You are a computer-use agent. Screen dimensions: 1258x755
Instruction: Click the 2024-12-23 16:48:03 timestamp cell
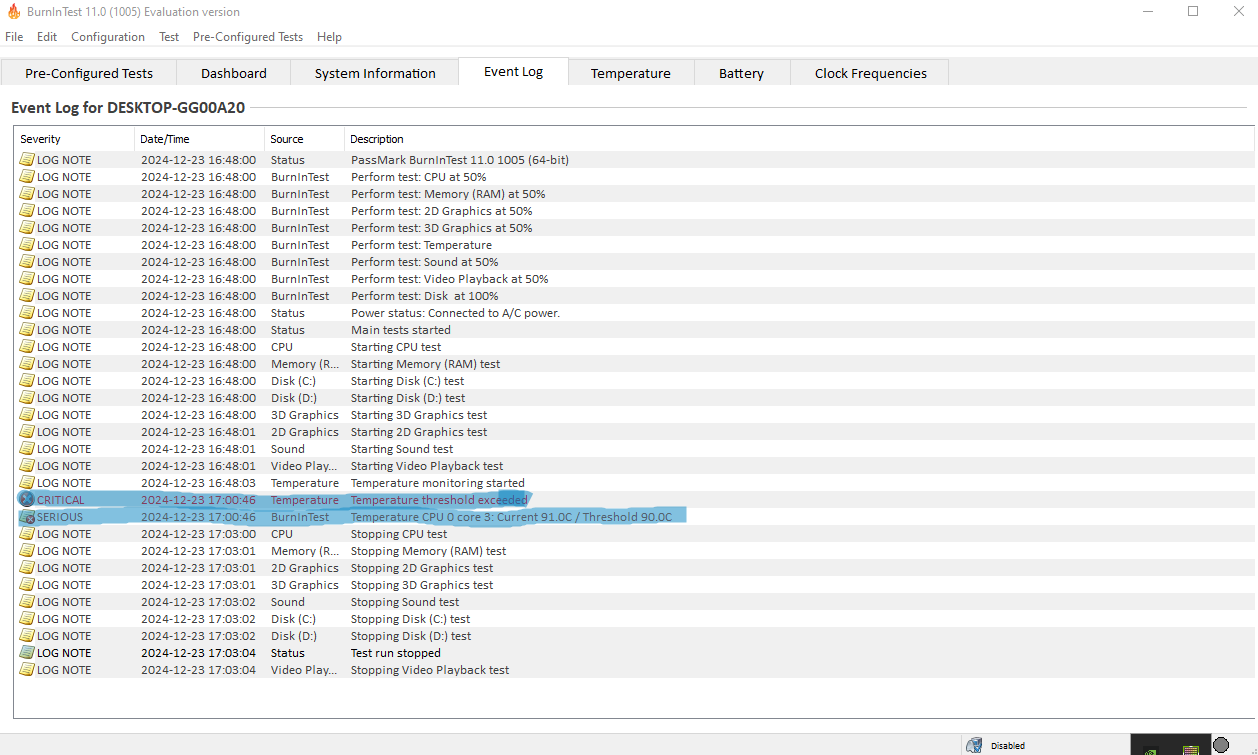tap(198, 483)
